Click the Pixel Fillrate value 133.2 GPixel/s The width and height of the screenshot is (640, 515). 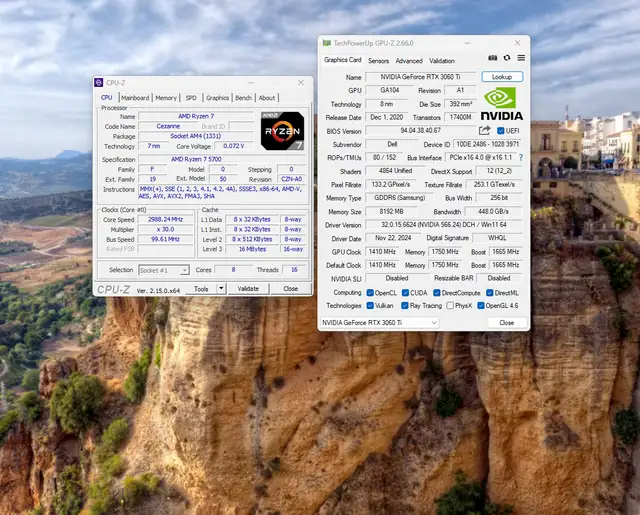coord(391,184)
